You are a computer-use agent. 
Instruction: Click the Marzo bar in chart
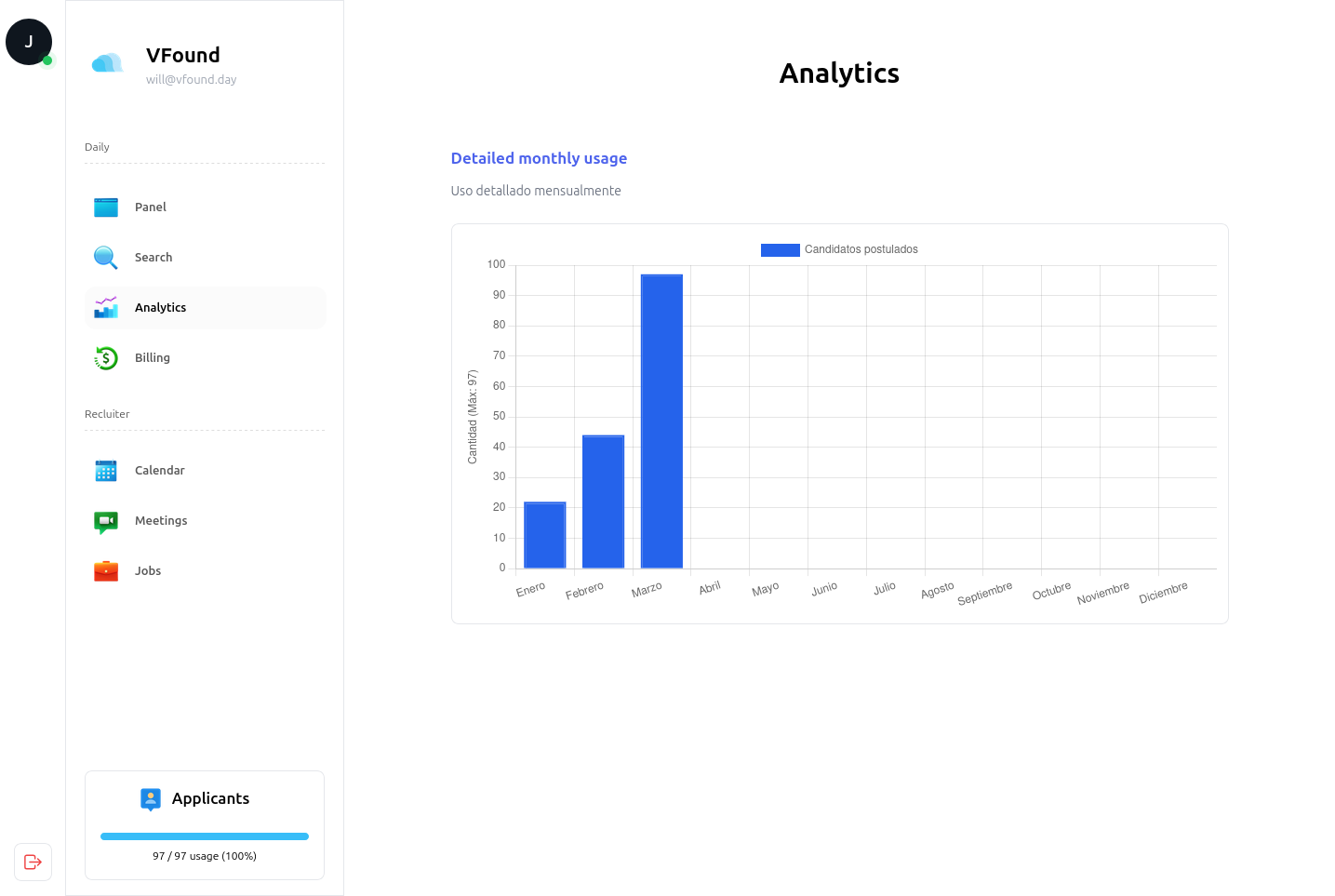661,421
